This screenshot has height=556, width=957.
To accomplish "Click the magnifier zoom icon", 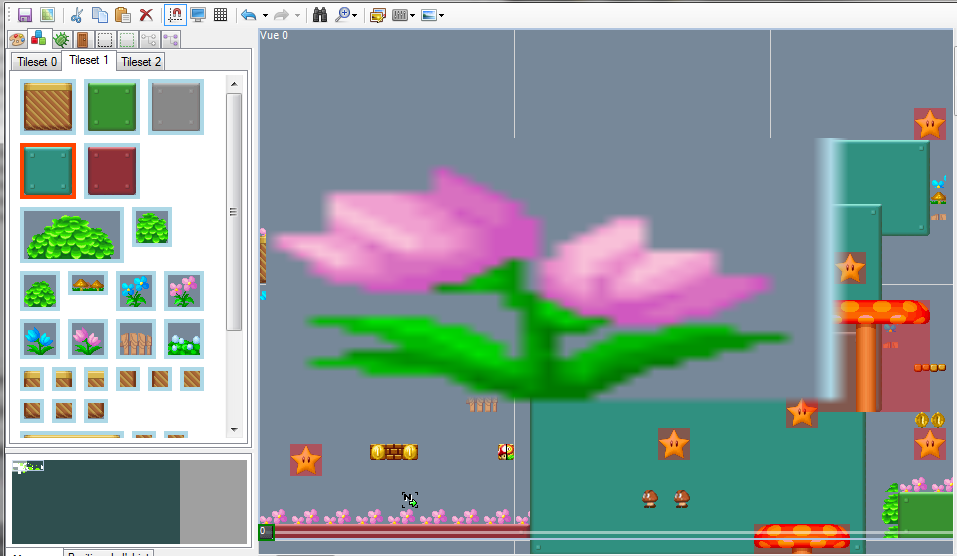I will click(x=342, y=15).
